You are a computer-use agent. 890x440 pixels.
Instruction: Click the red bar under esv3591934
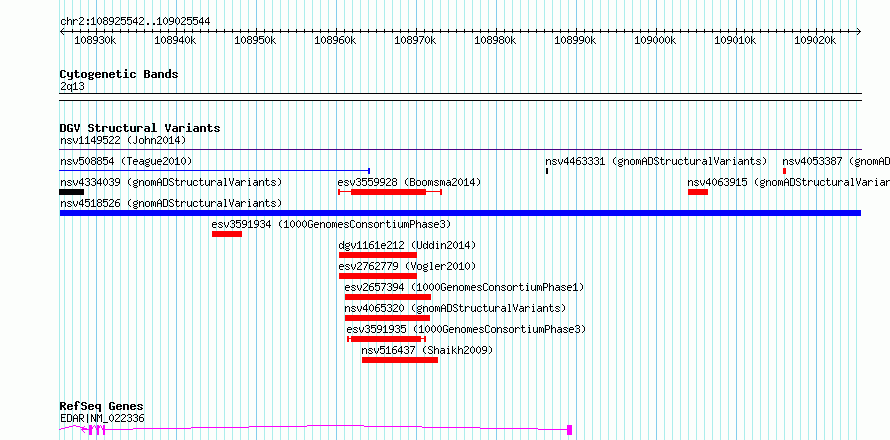(x=227, y=234)
